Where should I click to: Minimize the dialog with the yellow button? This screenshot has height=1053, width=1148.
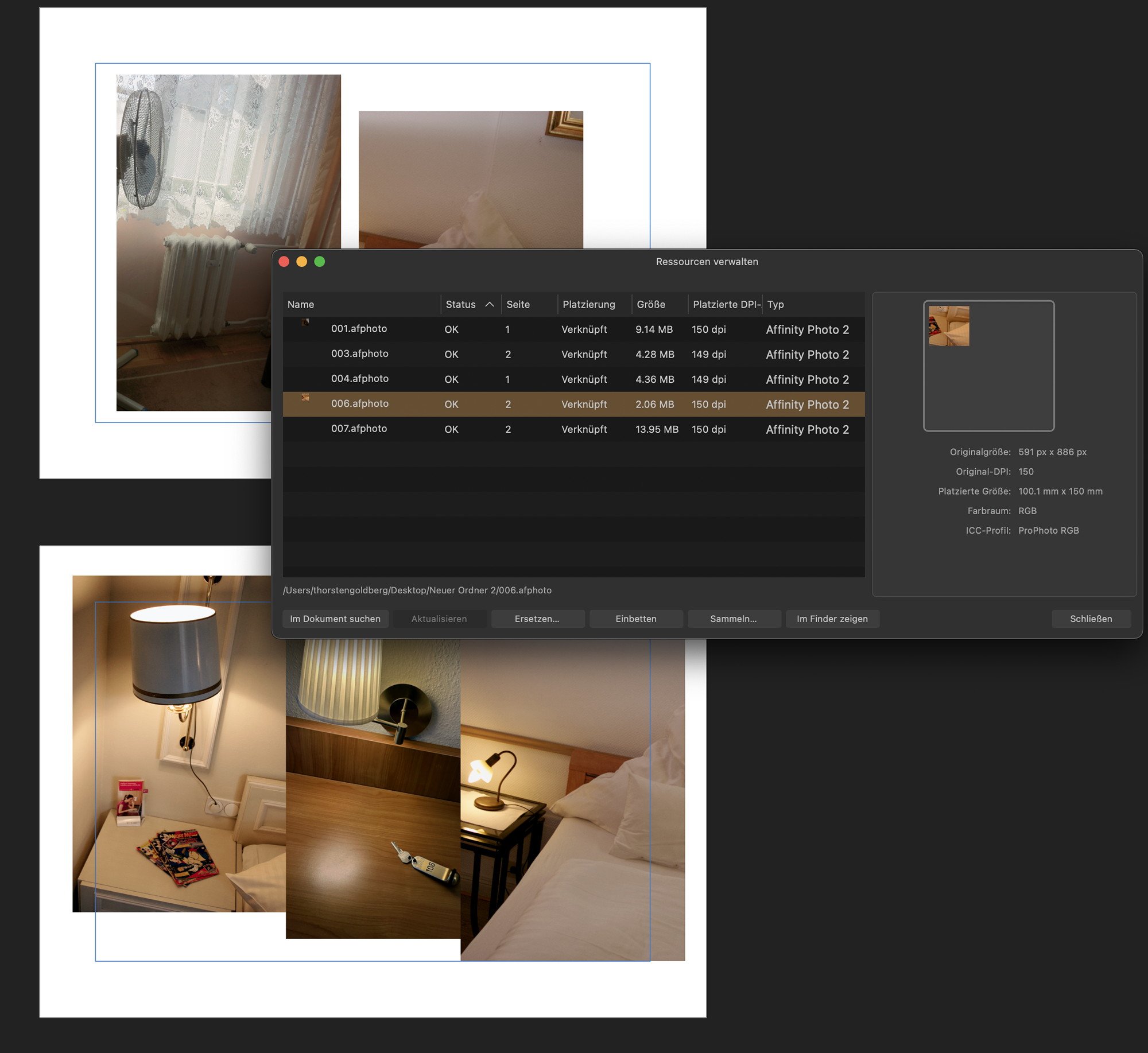(x=301, y=262)
